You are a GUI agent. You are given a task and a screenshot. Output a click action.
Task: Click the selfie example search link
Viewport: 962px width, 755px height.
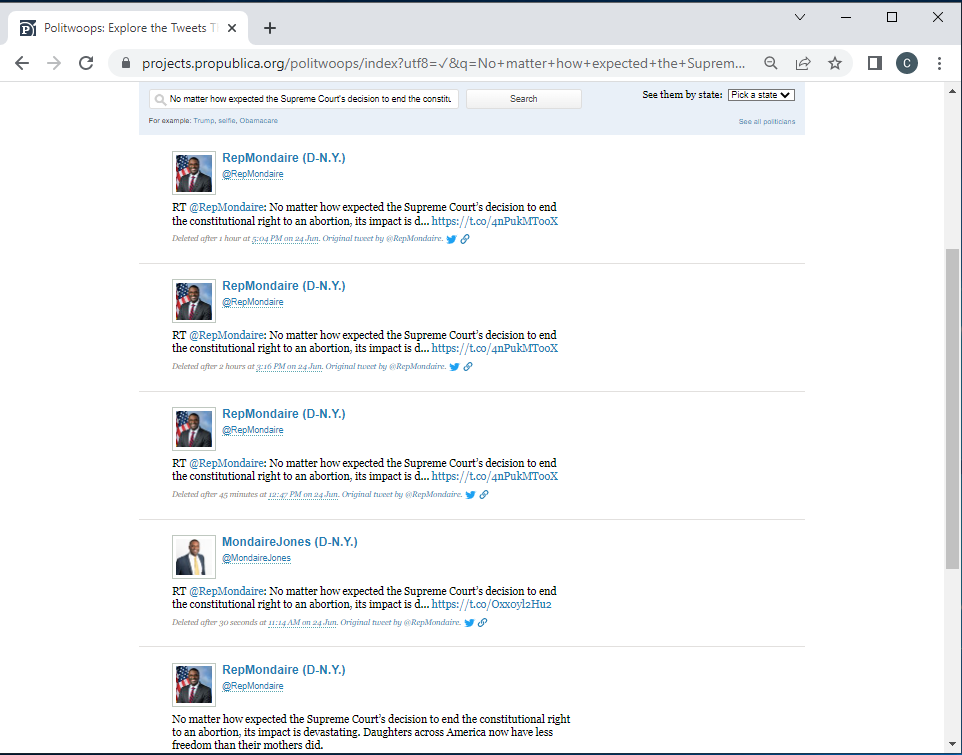click(227, 121)
